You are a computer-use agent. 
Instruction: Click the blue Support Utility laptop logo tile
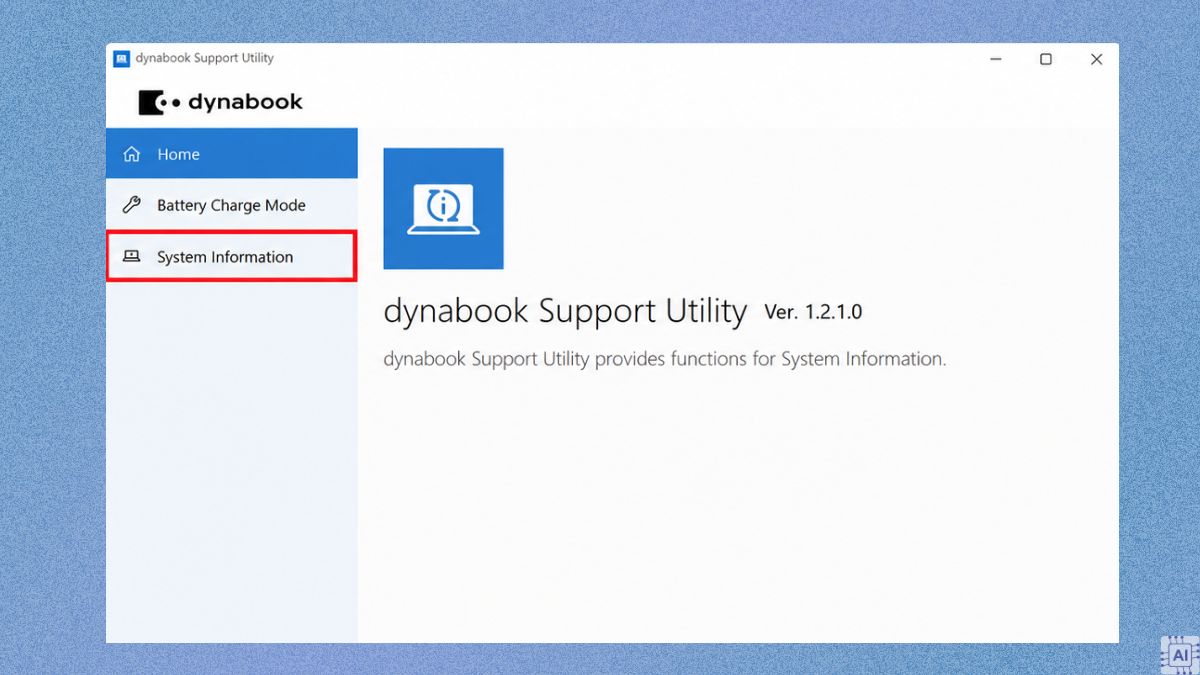tap(443, 208)
